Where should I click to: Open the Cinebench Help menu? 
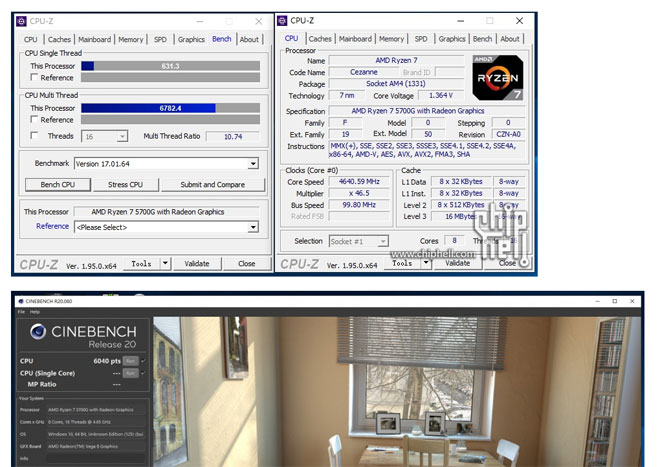tap(35, 312)
